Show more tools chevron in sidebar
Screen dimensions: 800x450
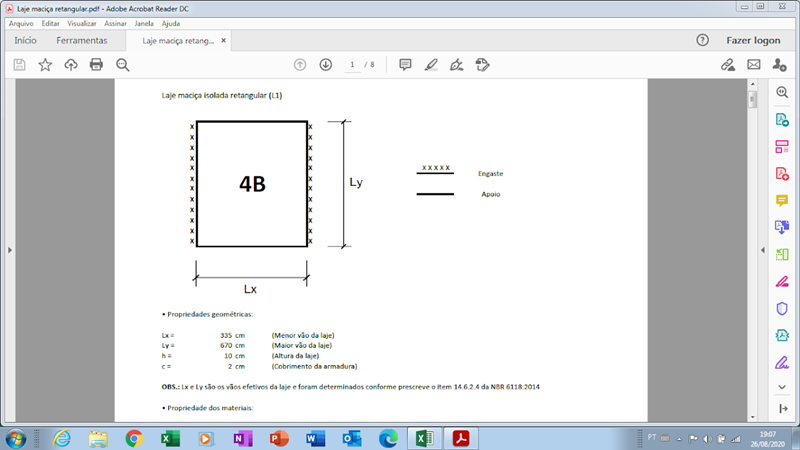(x=782, y=385)
